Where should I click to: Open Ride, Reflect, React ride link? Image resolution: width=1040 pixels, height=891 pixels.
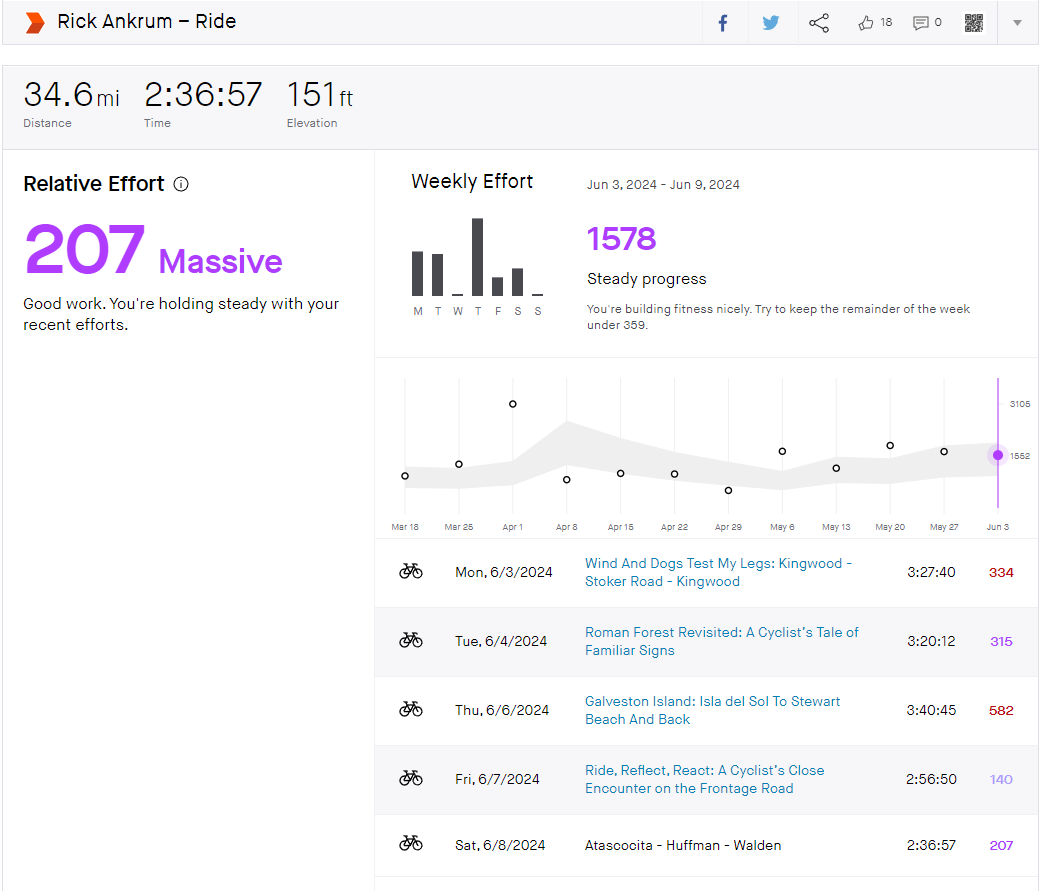coord(704,779)
